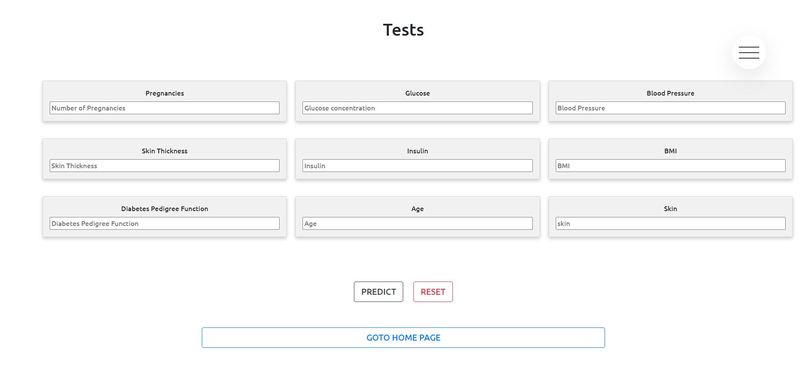
Task: Click the Insulin label text
Action: point(417,151)
